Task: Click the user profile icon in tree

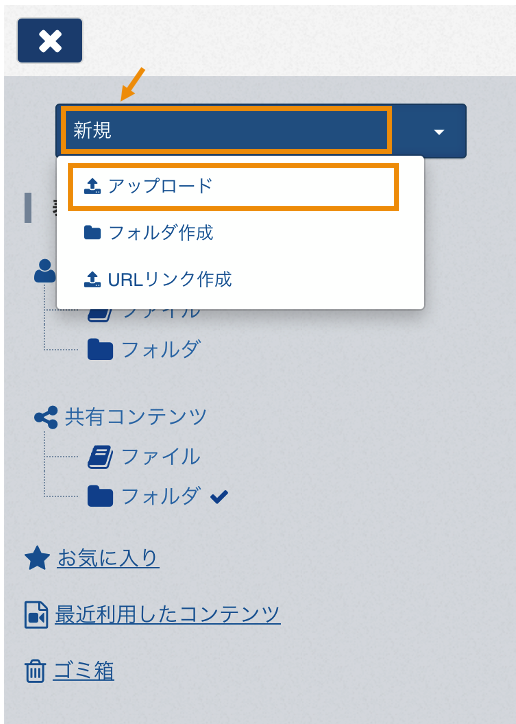Action: point(45,271)
